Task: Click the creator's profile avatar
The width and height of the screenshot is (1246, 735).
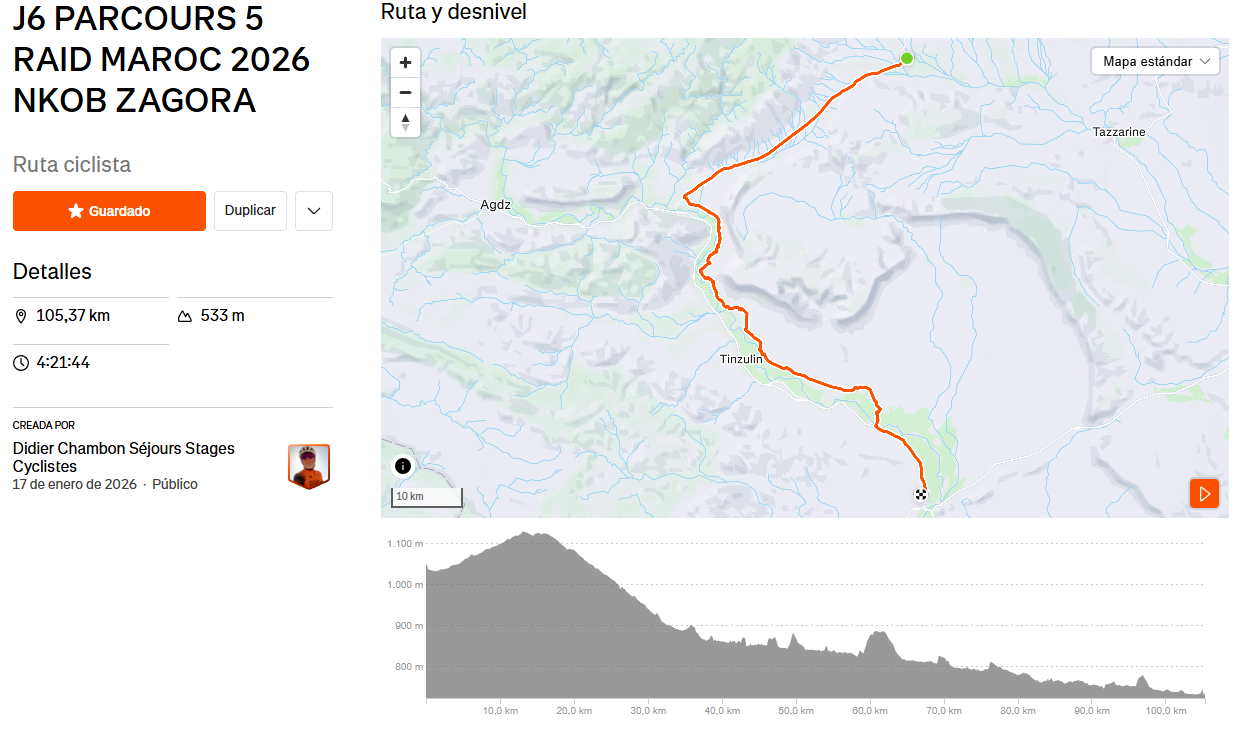Action: (309, 466)
